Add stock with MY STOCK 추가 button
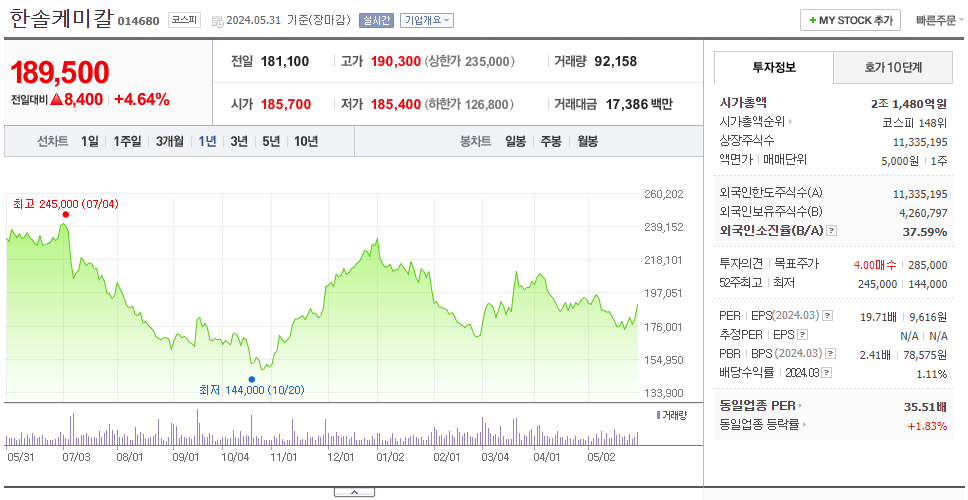 click(850, 20)
